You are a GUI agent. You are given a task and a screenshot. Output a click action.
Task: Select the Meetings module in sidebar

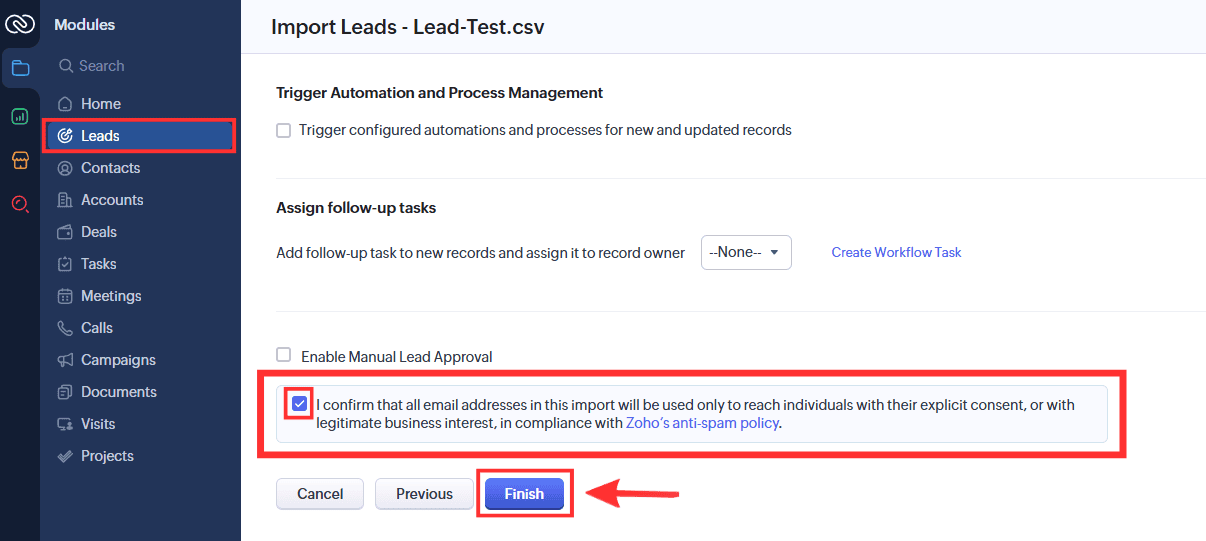pos(111,296)
